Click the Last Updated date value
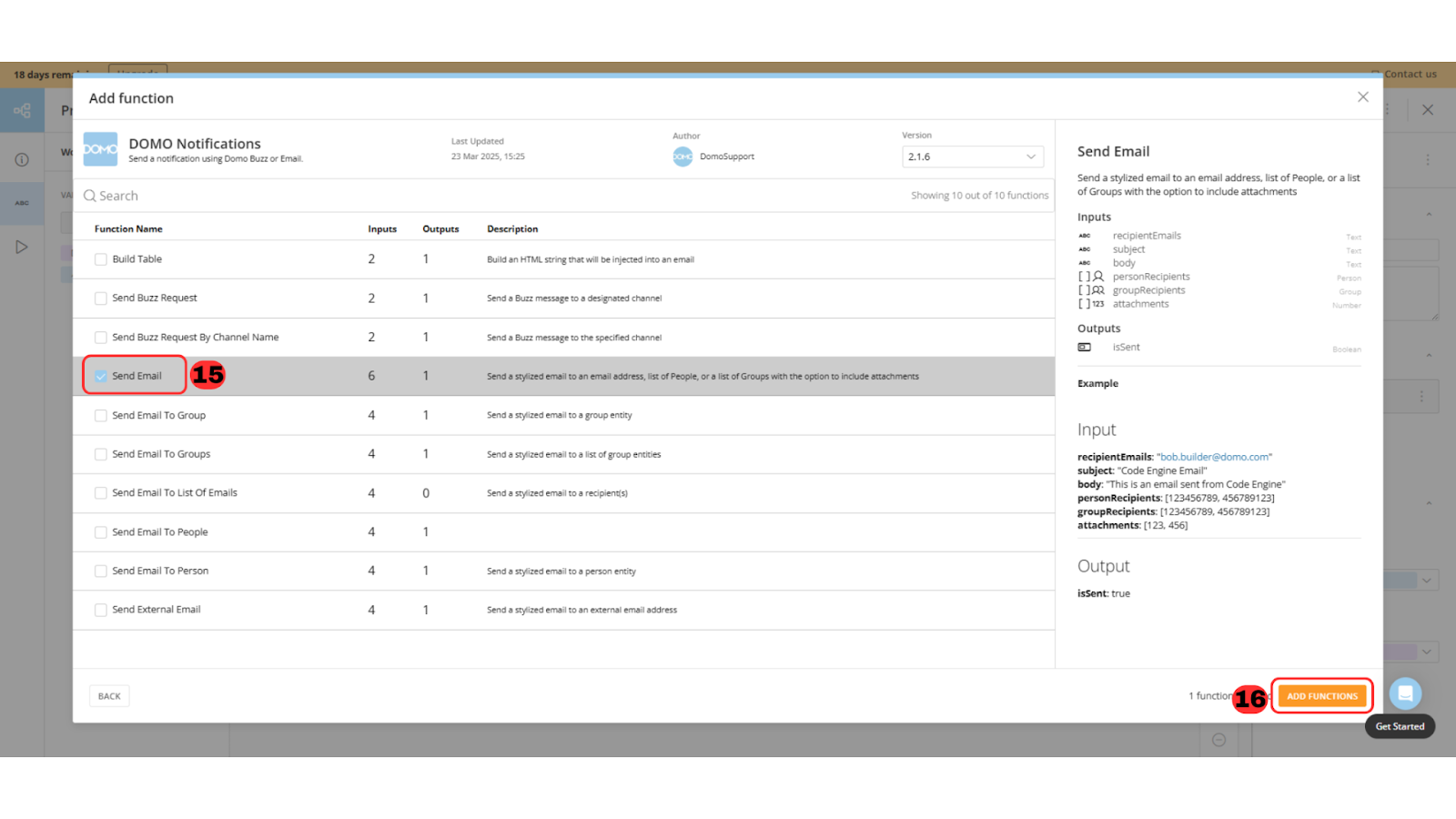This screenshot has width=1456, height=819. 488,157
